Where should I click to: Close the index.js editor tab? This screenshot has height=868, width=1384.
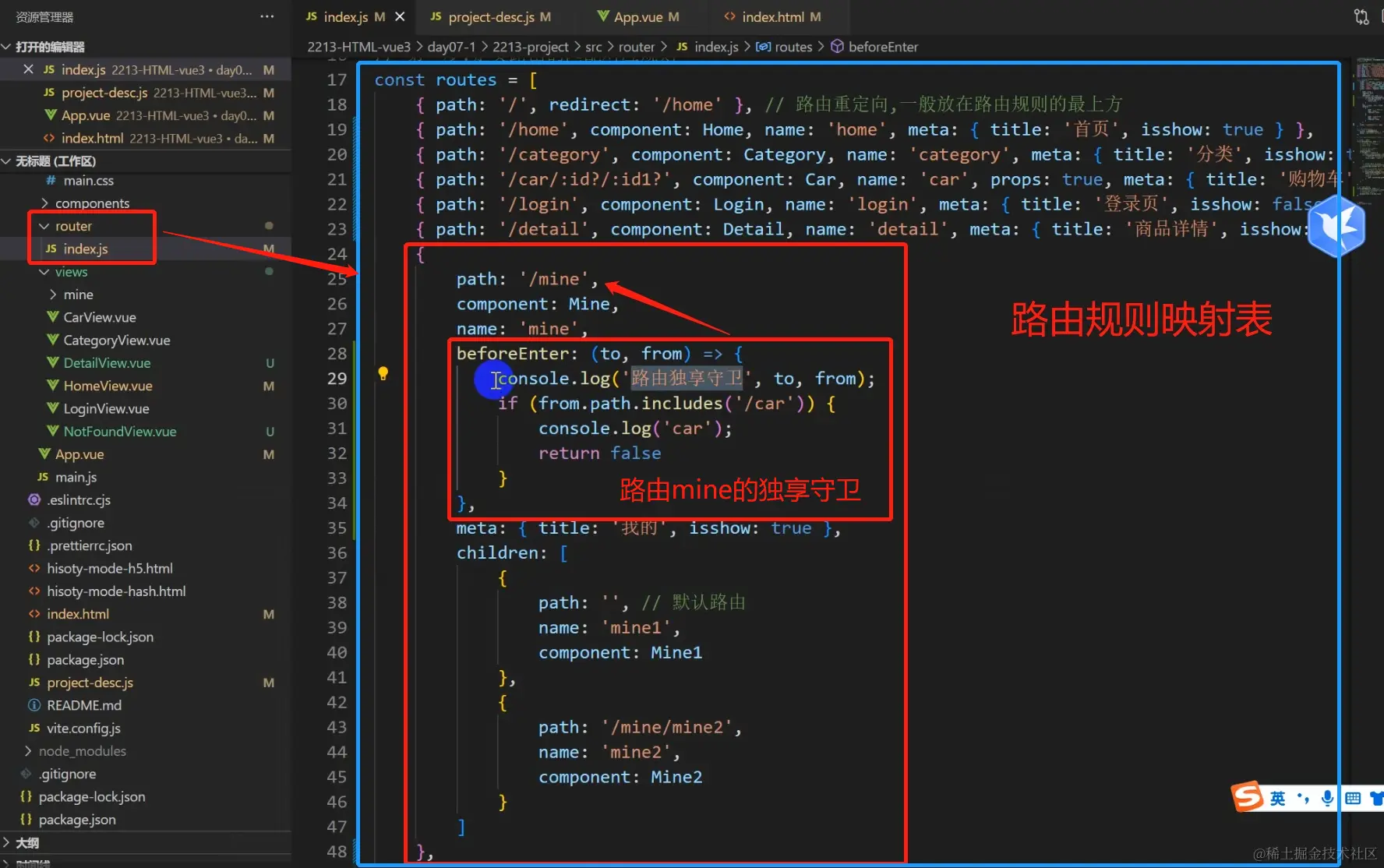click(400, 16)
